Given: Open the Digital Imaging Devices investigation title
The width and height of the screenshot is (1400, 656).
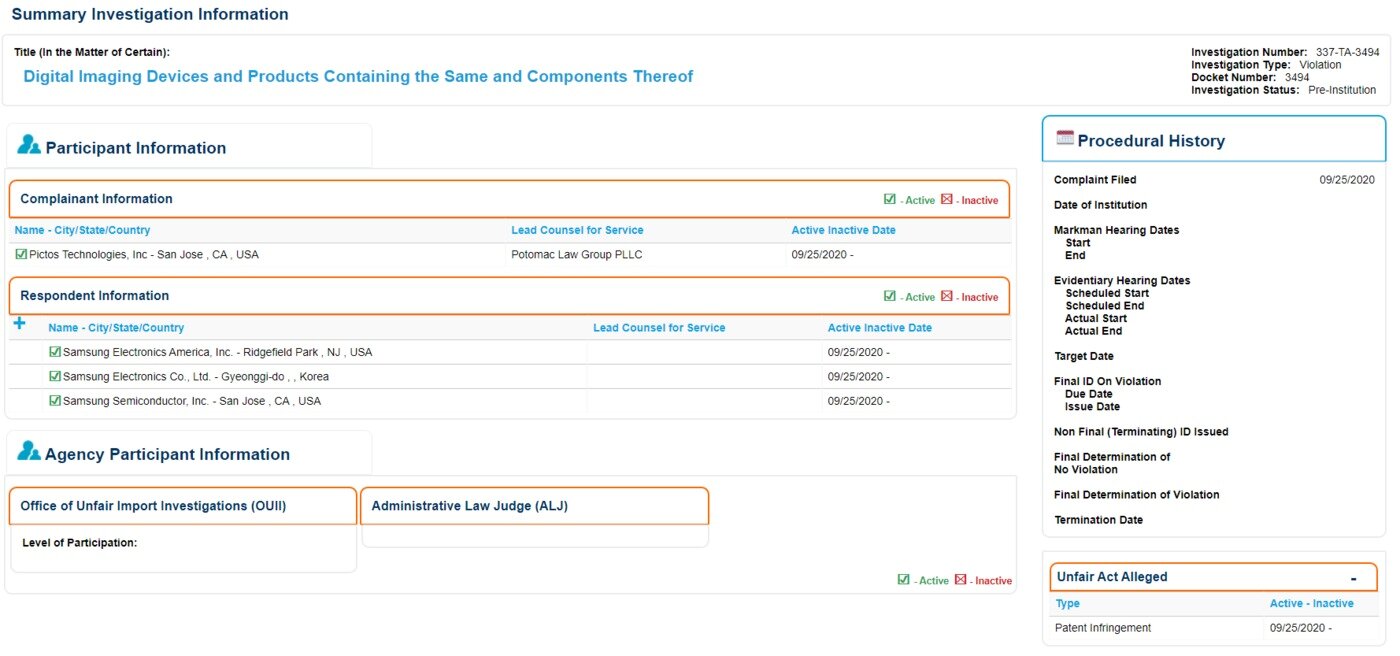Looking at the screenshot, I should point(358,76).
